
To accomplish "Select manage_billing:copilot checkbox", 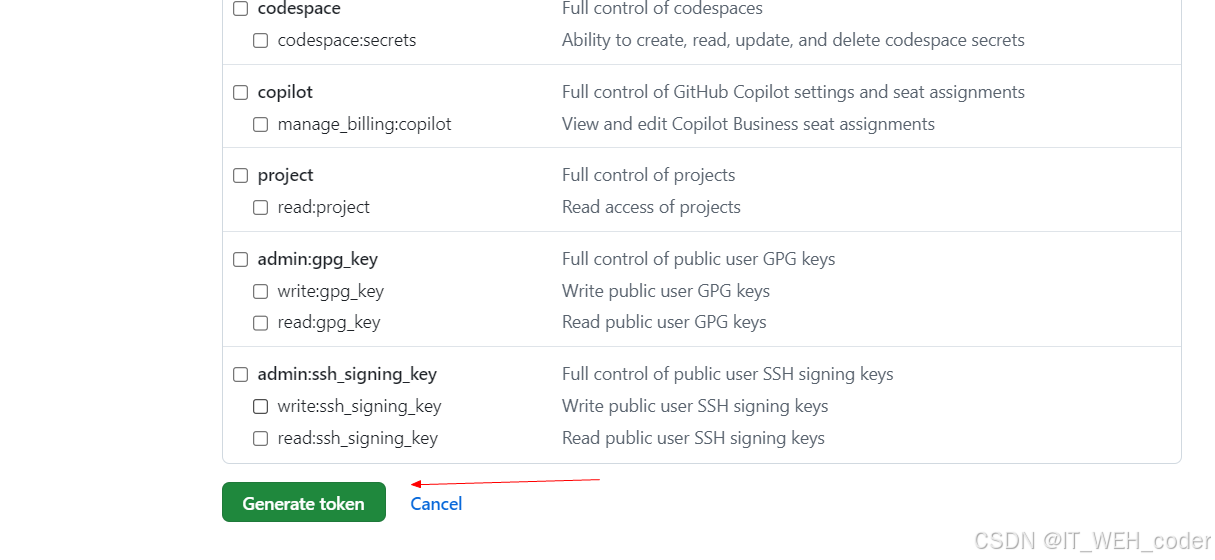I will tap(260, 125).
